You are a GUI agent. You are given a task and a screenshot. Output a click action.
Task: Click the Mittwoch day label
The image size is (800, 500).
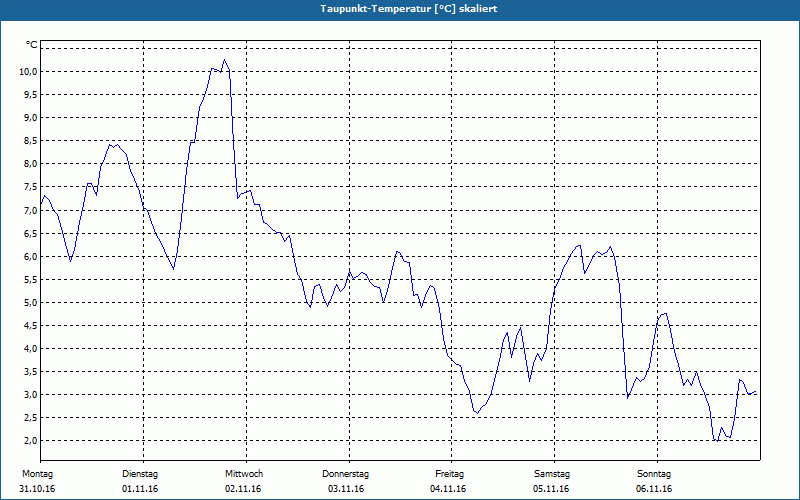point(244,474)
